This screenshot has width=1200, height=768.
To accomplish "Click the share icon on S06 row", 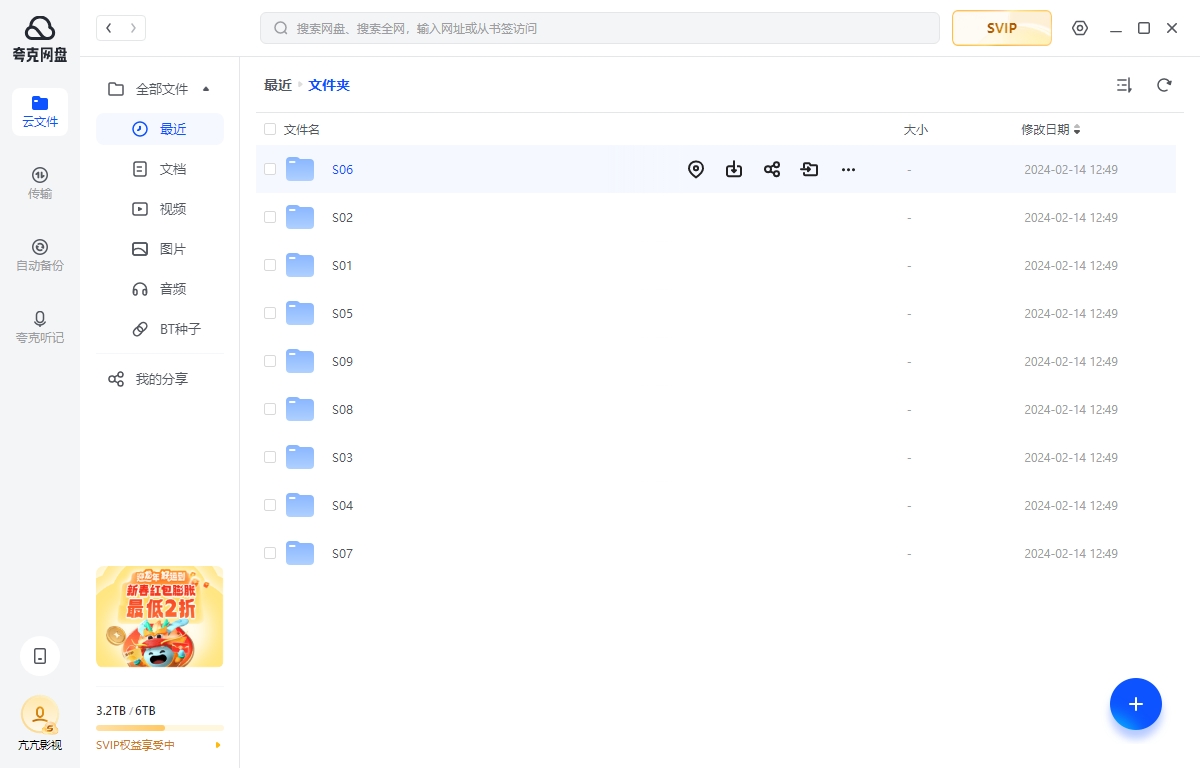I will click(x=772, y=170).
